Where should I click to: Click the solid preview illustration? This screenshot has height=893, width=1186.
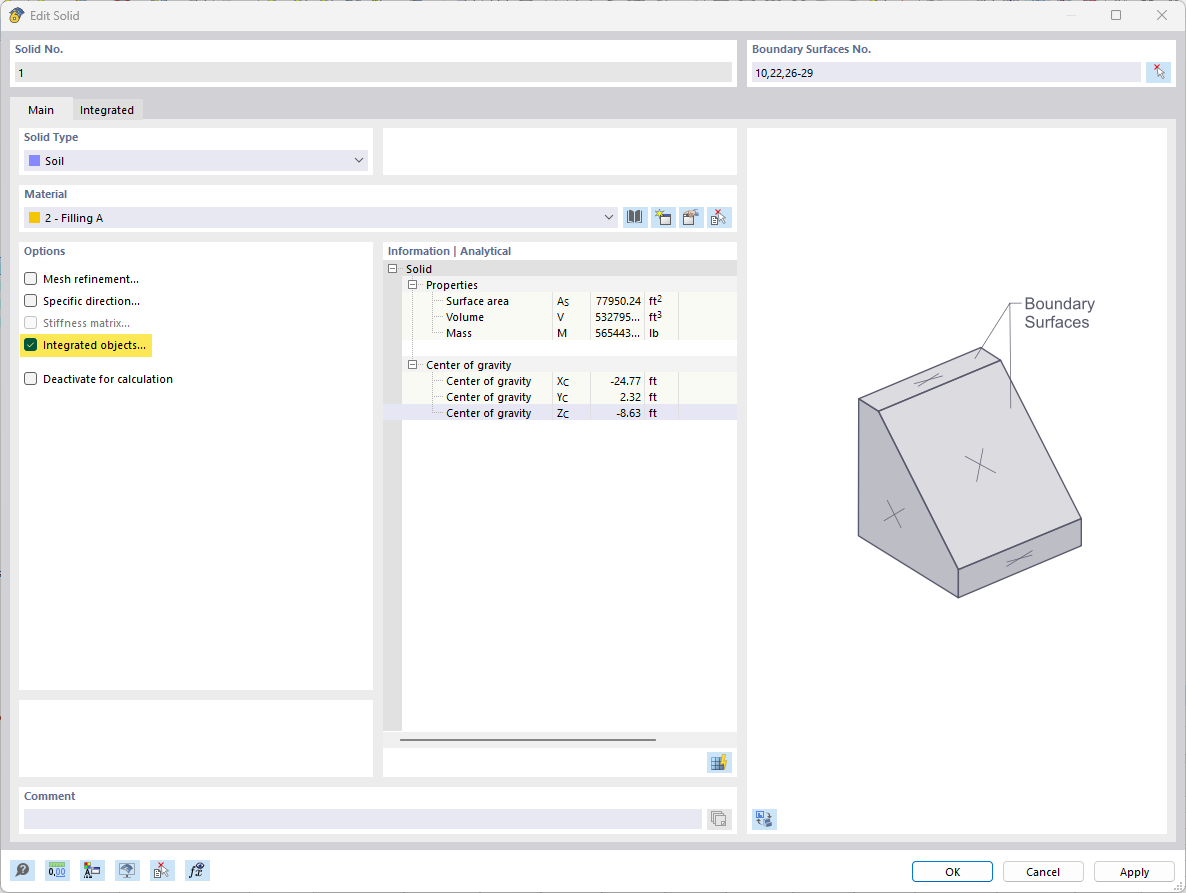pos(970,473)
